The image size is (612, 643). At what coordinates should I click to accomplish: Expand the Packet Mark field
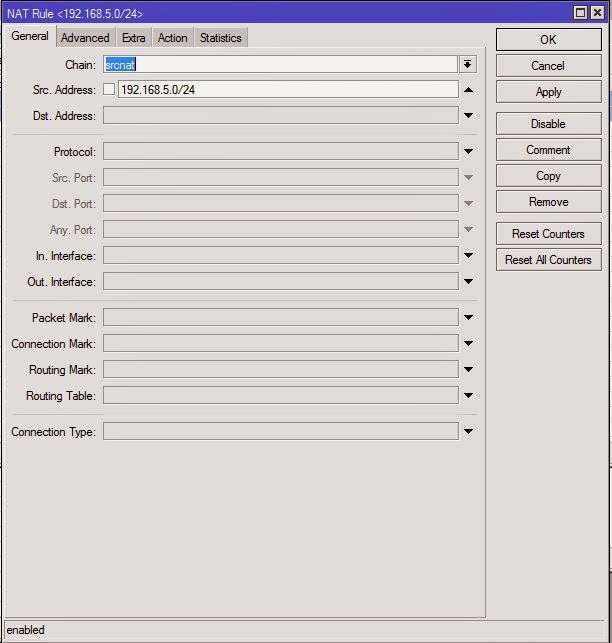(468, 317)
